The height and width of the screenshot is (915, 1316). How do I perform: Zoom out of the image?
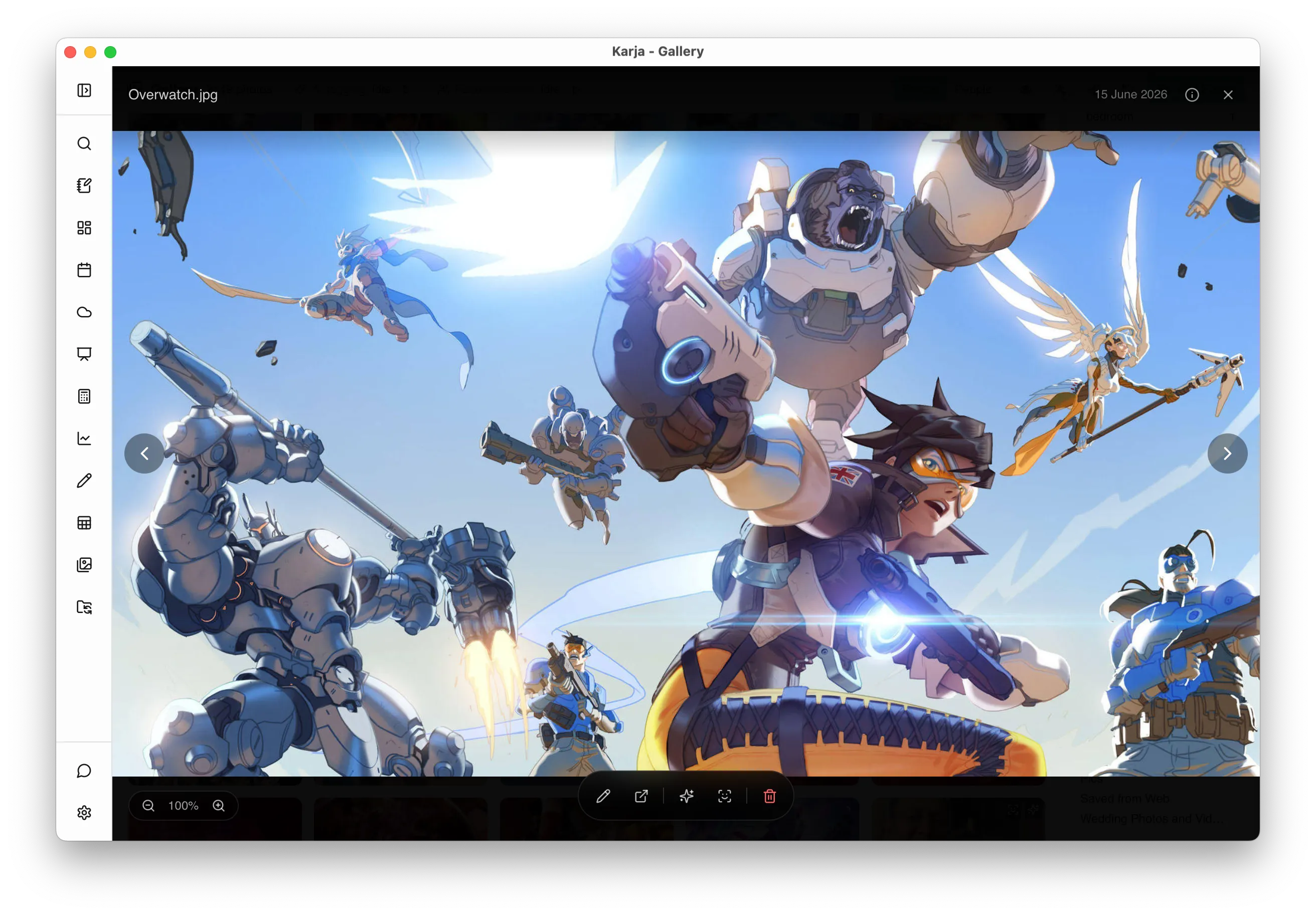pos(148,806)
